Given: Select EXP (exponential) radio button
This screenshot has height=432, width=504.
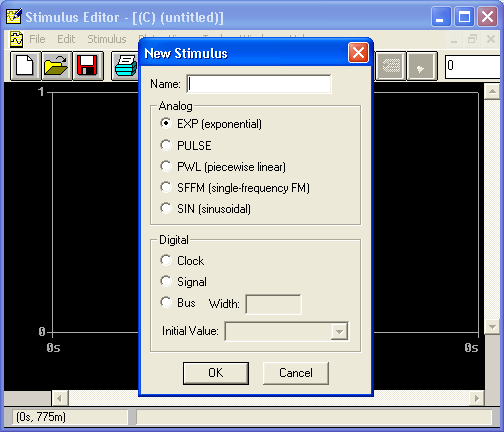Looking at the screenshot, I should [x=166, y=123].
